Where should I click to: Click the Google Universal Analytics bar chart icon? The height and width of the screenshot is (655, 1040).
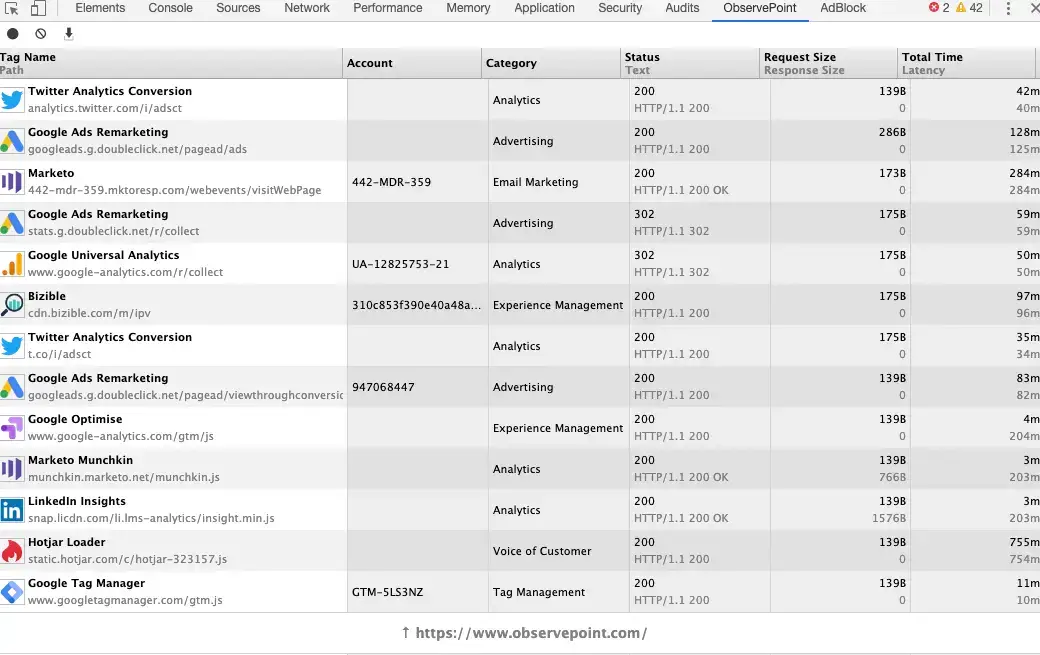pyautogui.click(x=12, y=264)
